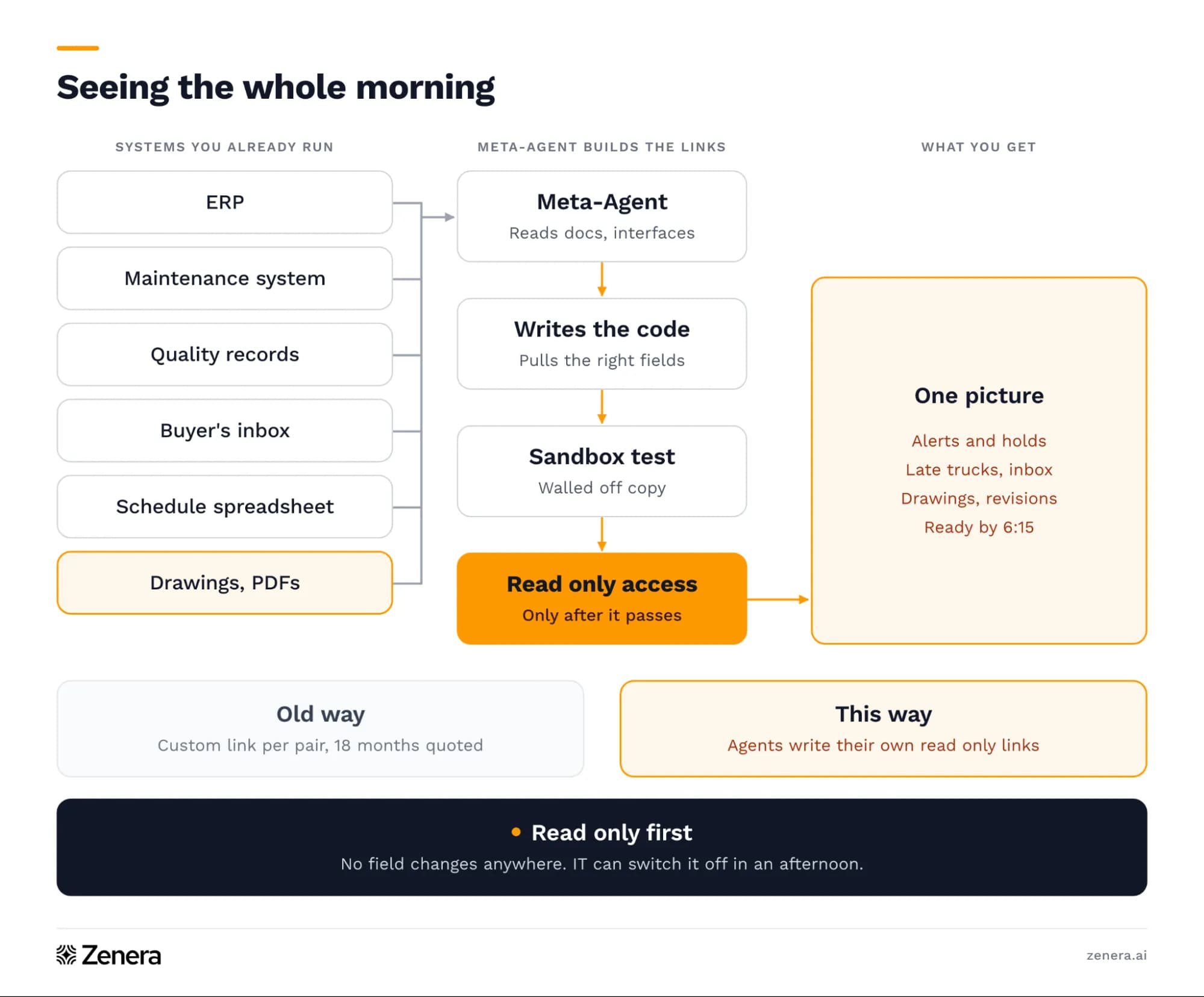Click the orange bullet beside Read only first
The width and height of the screenshot is (1204, 997).
(x=516, y=832)
